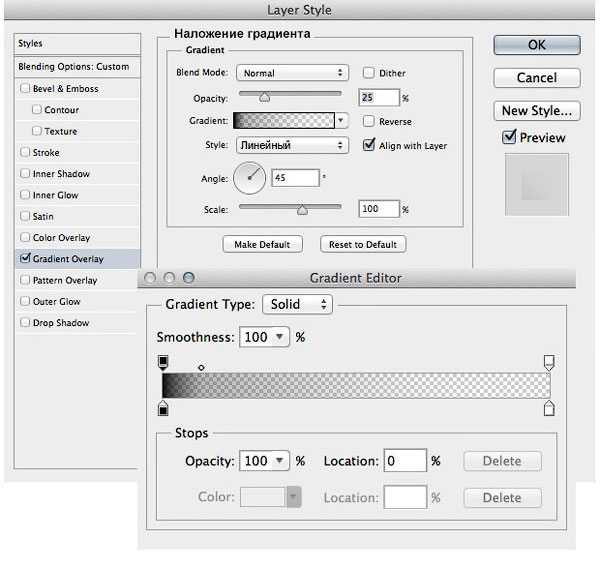Open the Stops Opacity dropdown arrow
Viewport: 600px width, 569px height.
(x=280, y=460)
